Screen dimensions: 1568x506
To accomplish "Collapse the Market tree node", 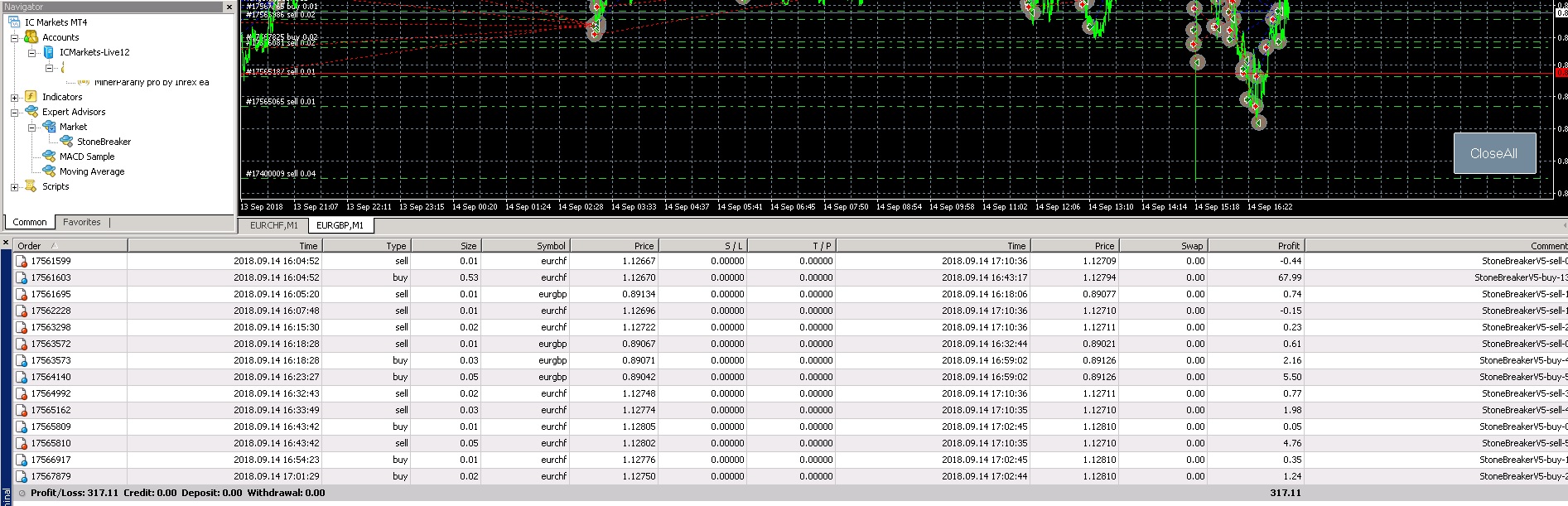I will [x=31, y=128].
